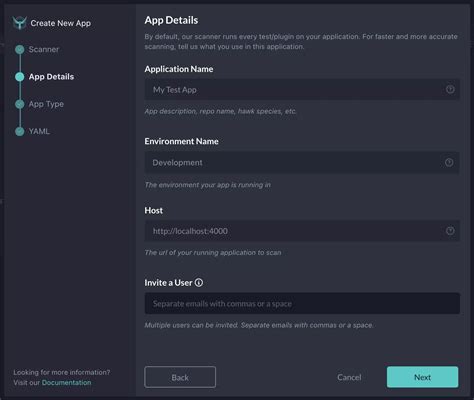
Task: Click the YAML step circle icon
Action: 20,131
